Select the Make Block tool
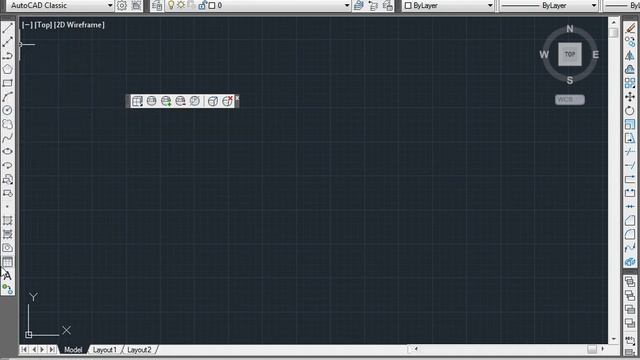Screen dimensions: 640x360 (x=7, y=193)
